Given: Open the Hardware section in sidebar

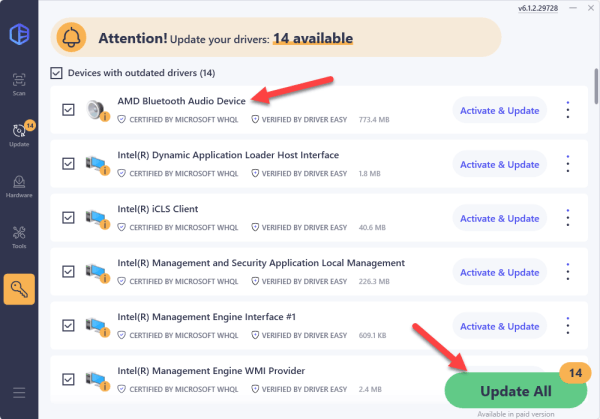Looking at the screenshot, I should tap(19, 186).
